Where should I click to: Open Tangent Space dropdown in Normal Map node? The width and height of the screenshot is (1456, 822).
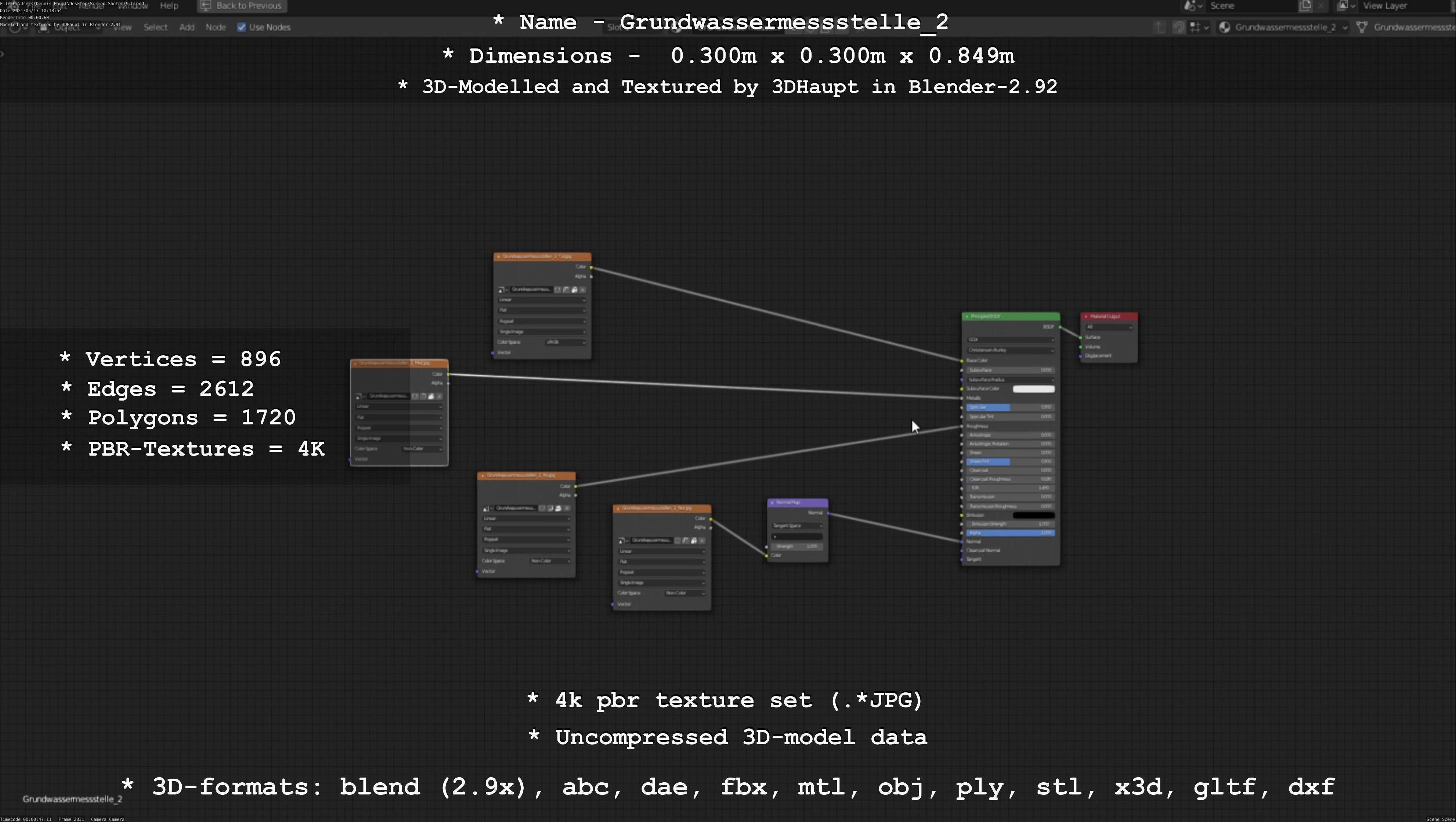[x=797, y=525]
